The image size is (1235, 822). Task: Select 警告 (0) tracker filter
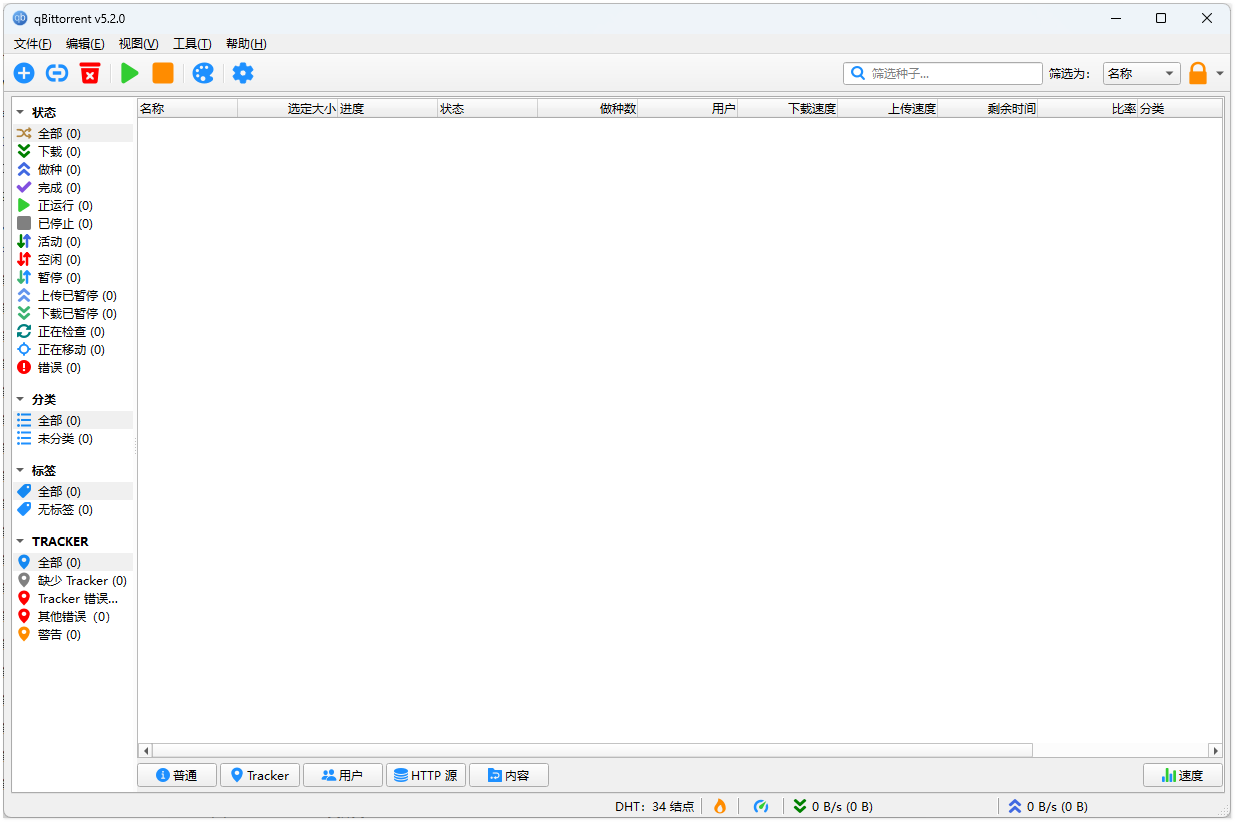(x=73, y=634)
